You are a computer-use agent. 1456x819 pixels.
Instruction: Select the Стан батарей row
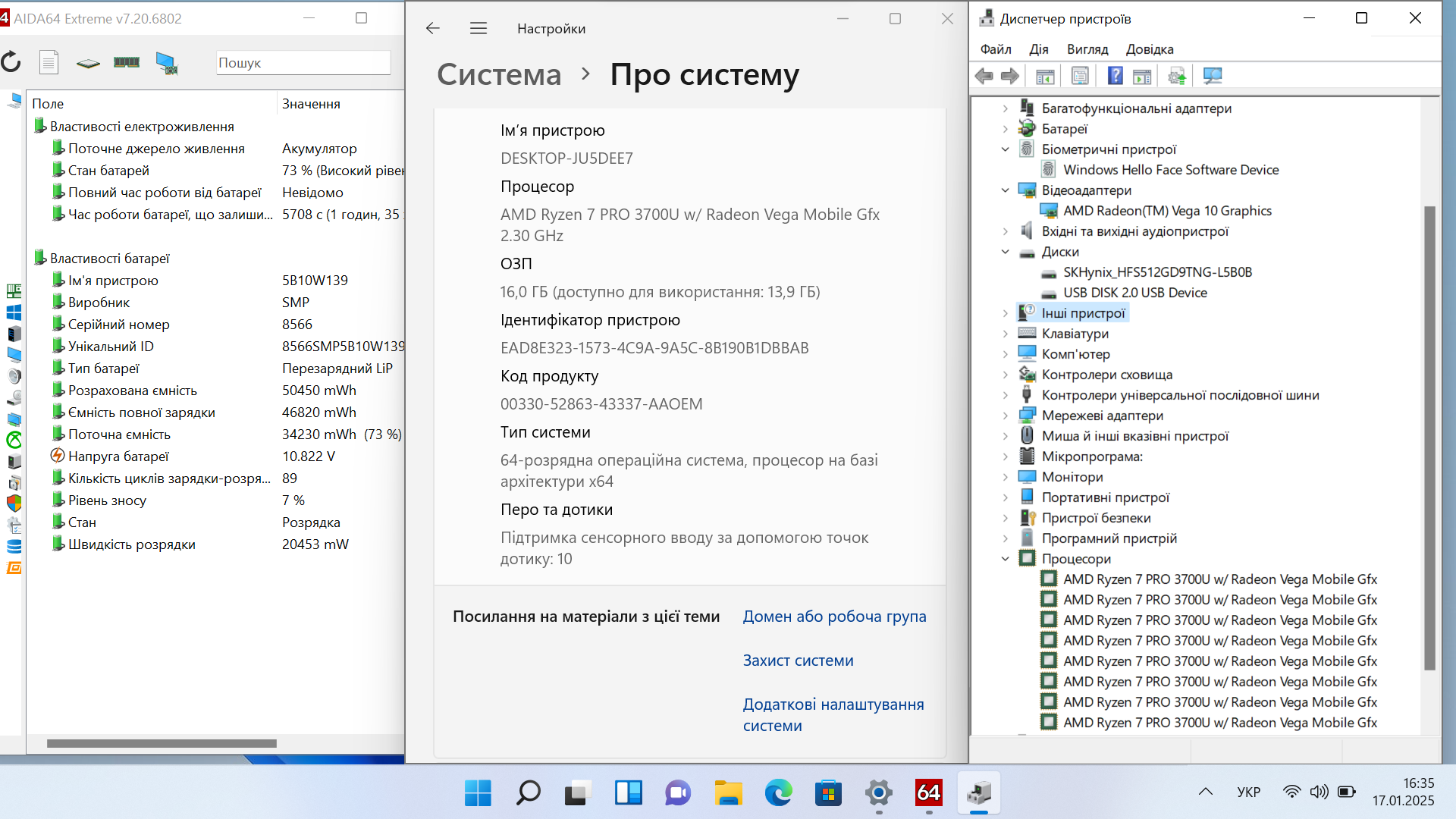[x=216, y=171]
